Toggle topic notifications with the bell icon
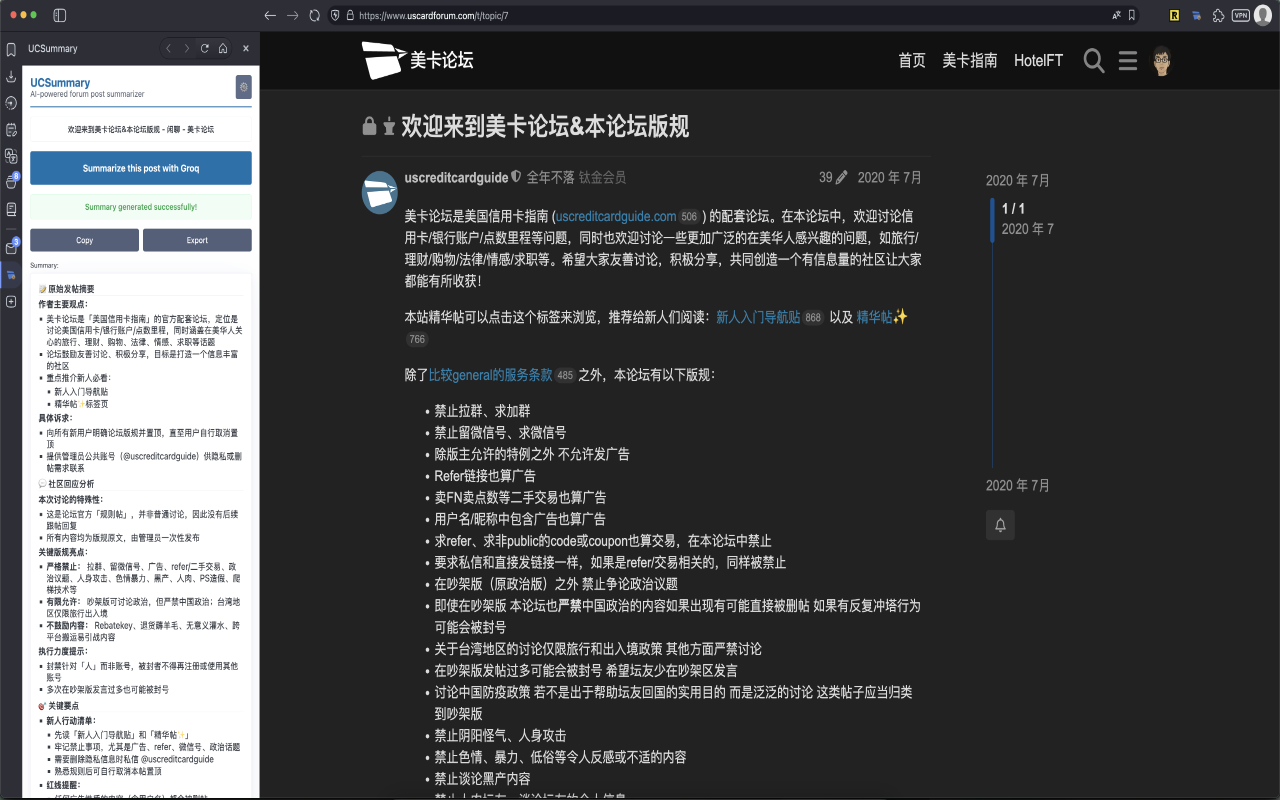The height and width of the screenshot is (800, 1280). pyautogui.click(x=999, y=524)
